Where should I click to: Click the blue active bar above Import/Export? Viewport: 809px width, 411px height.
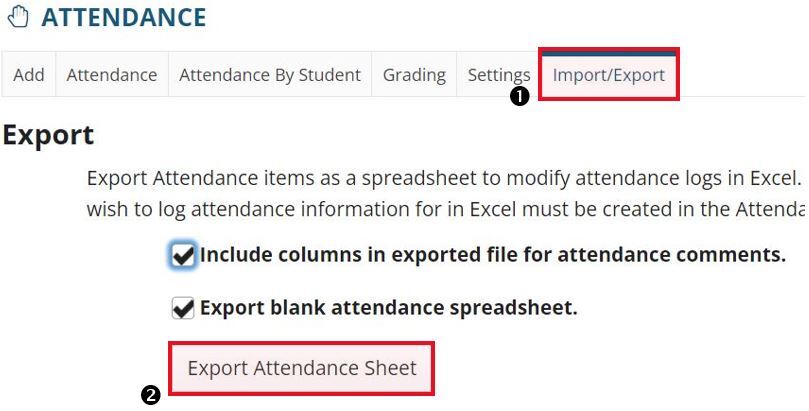[609, 53]
